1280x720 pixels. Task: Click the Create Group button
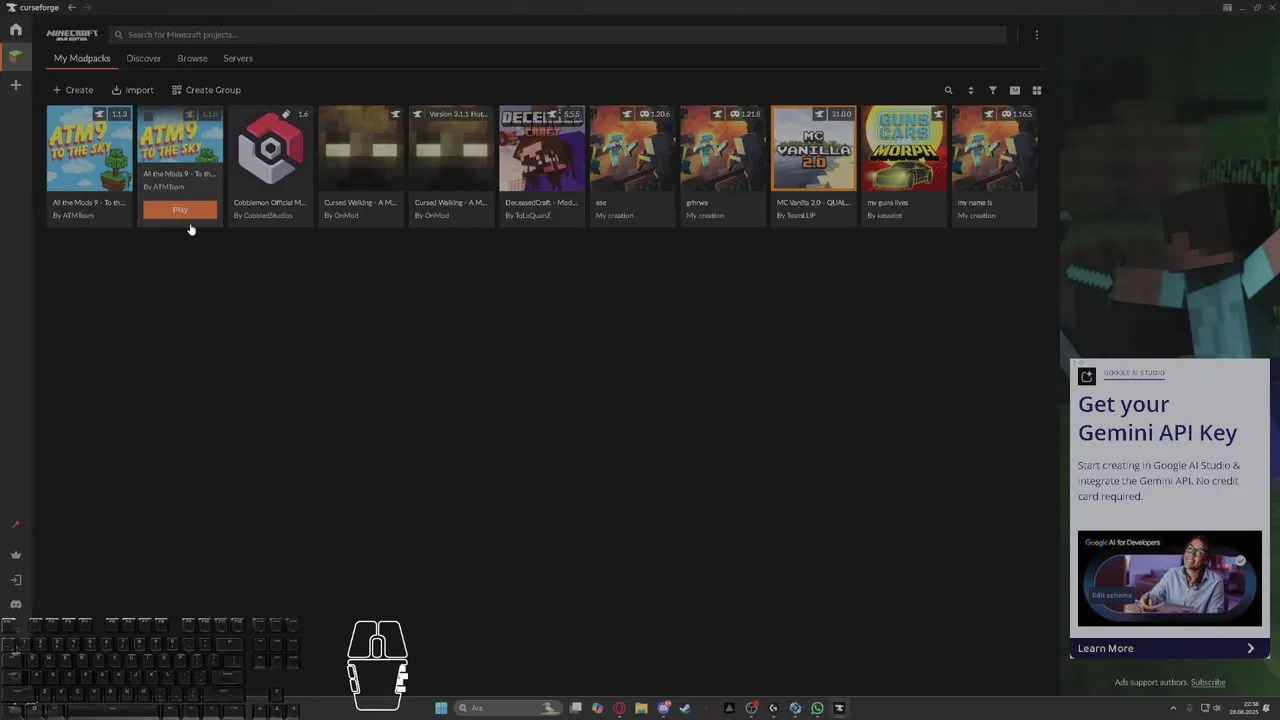206,90
